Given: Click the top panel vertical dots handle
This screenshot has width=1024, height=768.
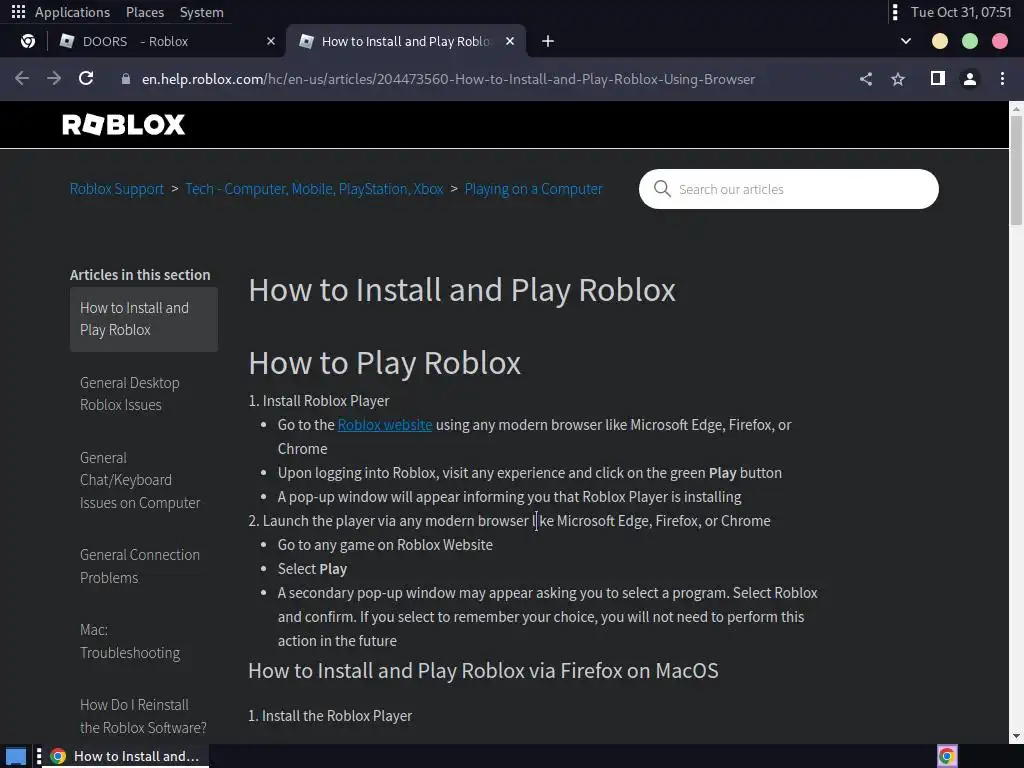Looking at the screenshot, I should coord(895,12).
